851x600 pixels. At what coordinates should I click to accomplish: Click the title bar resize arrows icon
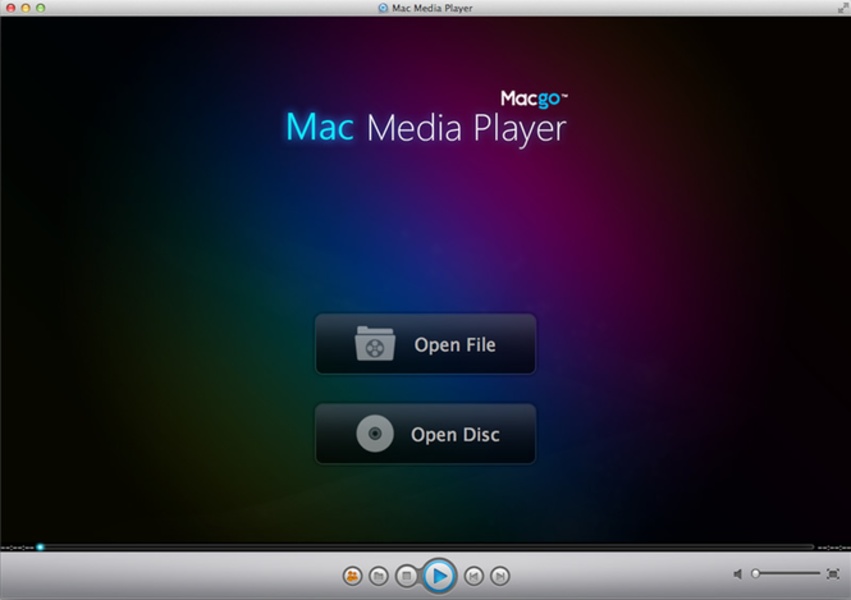coord(841,8)
